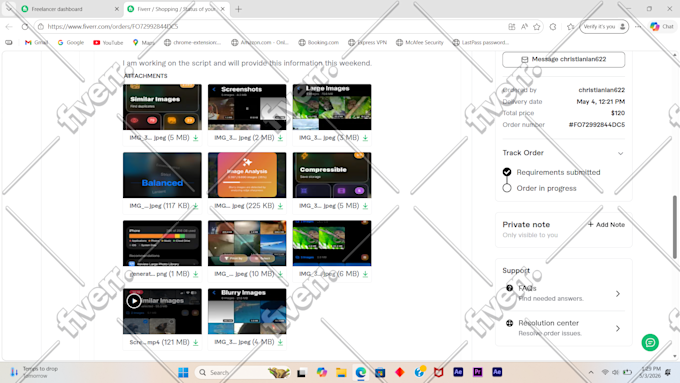Open the YouTube bookmark
Screen dimensions: 680x383
[x=108, y=43]
